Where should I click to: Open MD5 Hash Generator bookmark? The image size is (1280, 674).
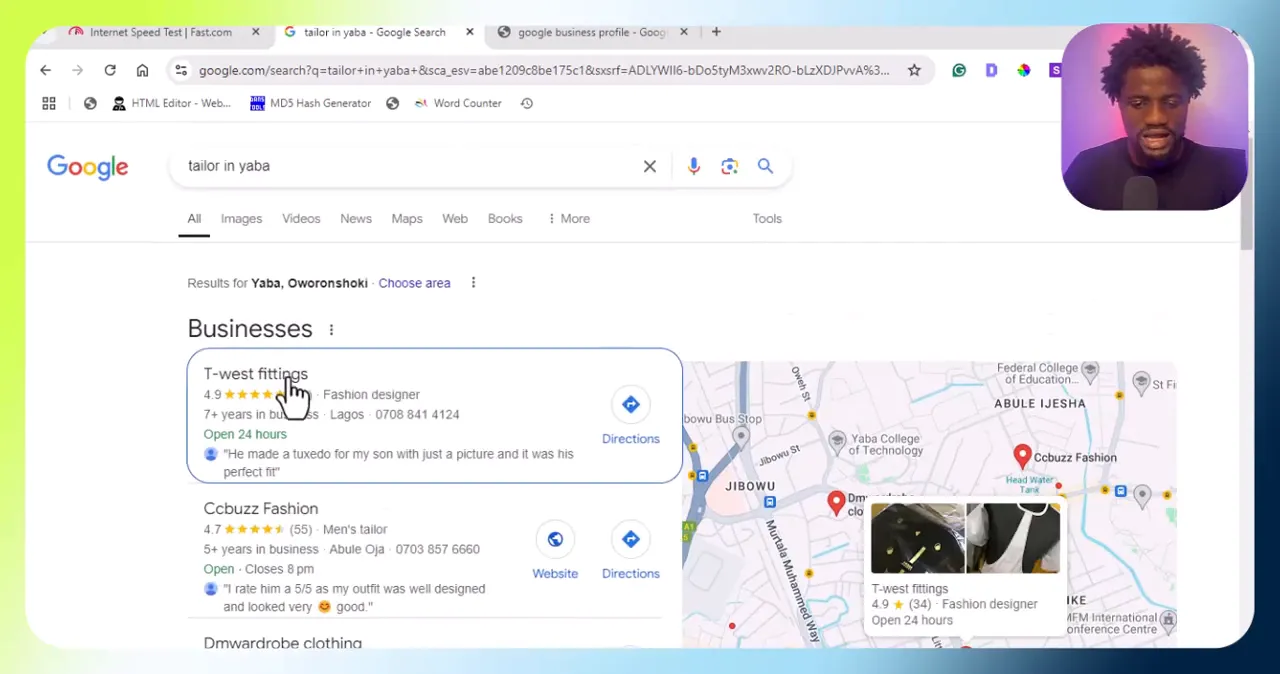[310, 103]
